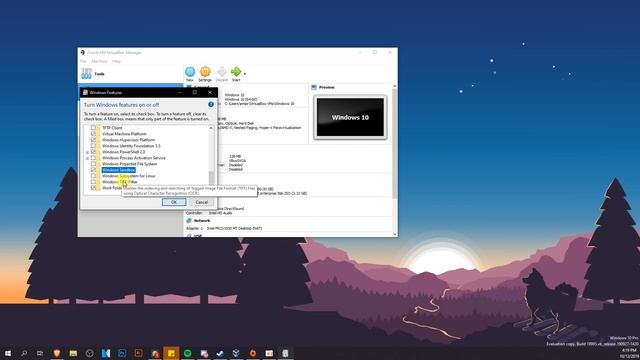The height and width of the screenshot is (360, 640).
Task: Enable Windows Subsystem for Linux checkbox
Action: tap(93, 176)
